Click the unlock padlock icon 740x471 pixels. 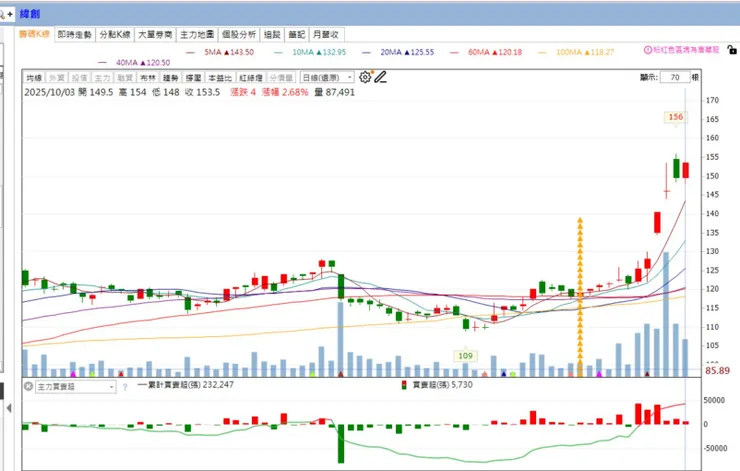pos(732,50)
